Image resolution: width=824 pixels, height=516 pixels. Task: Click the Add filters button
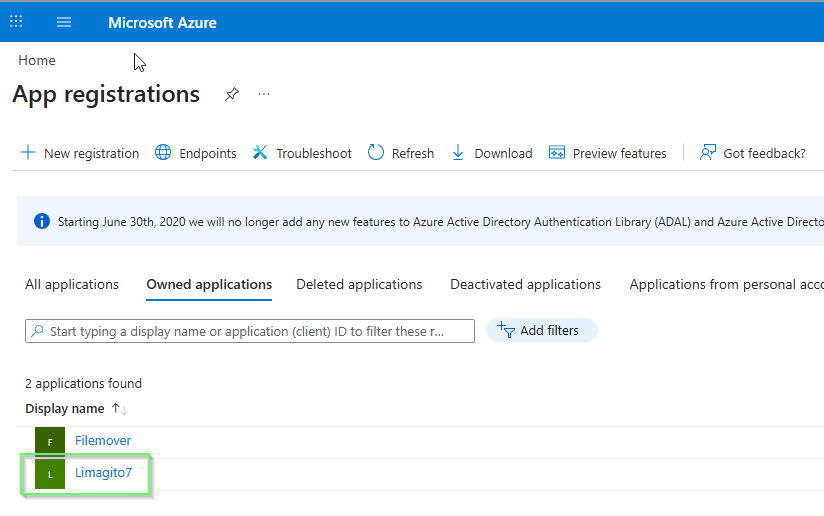(541, 330)
